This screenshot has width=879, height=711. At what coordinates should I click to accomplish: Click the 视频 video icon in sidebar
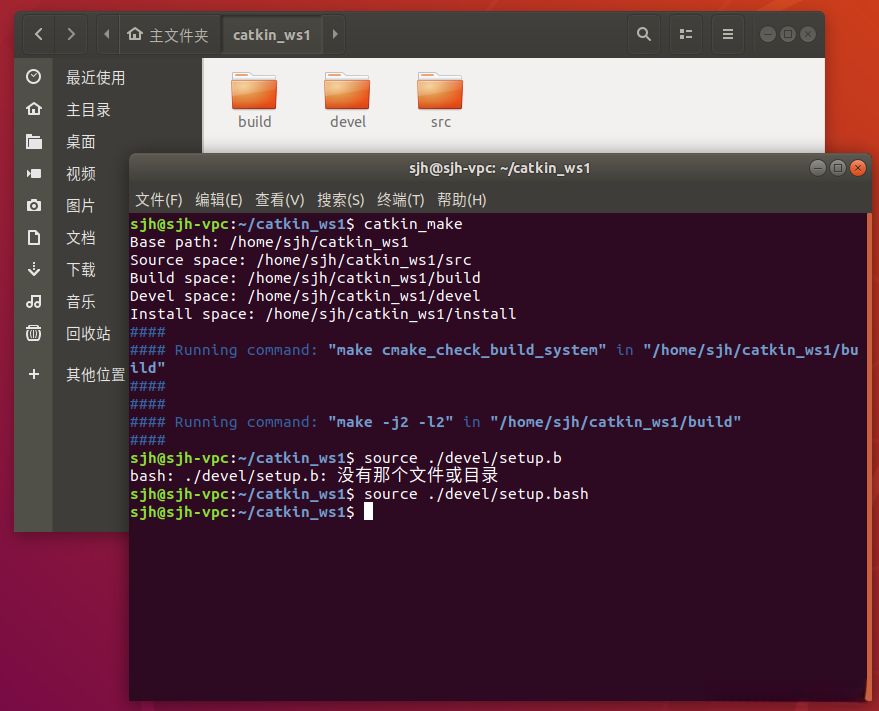pos(34,173)
